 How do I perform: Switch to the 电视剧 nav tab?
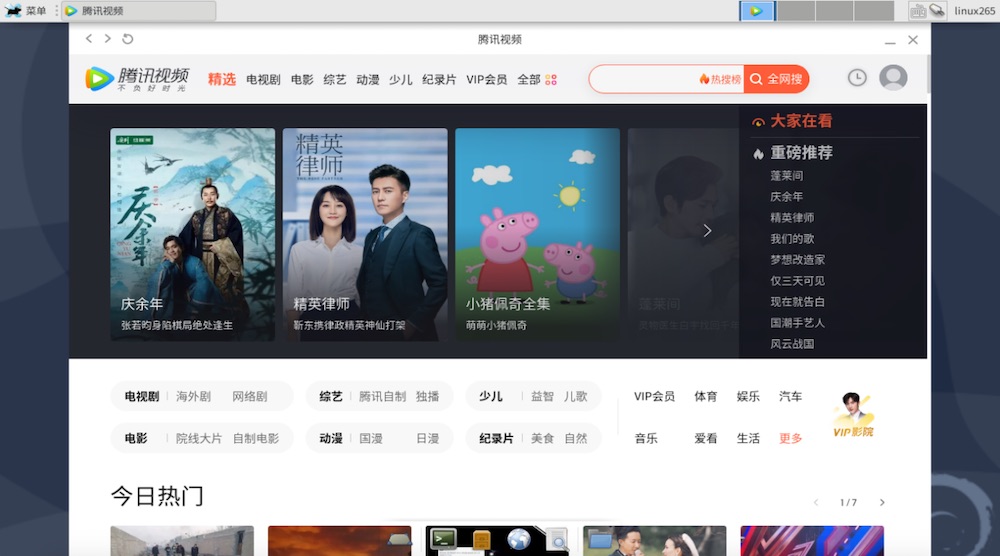coord(263,80)
